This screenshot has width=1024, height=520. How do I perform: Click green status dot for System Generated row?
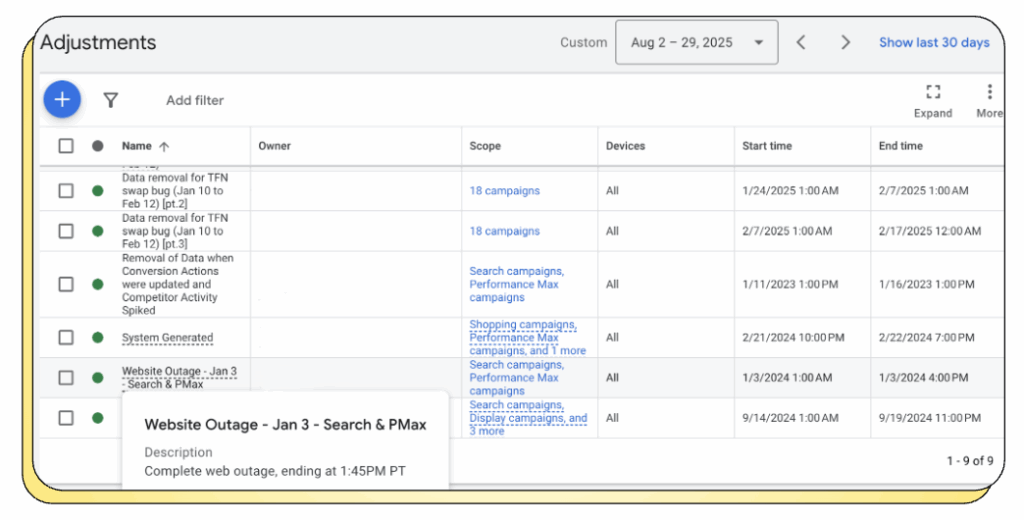tap(97, 338)
